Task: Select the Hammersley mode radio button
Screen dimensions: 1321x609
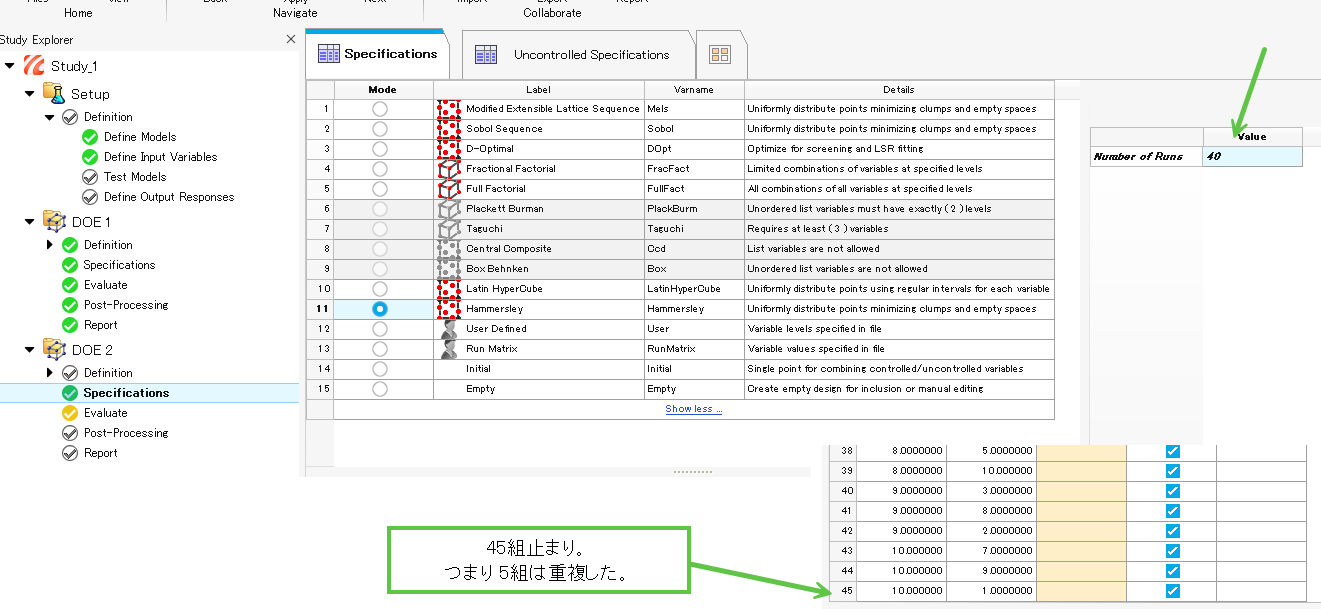Action: pos(380,309)
